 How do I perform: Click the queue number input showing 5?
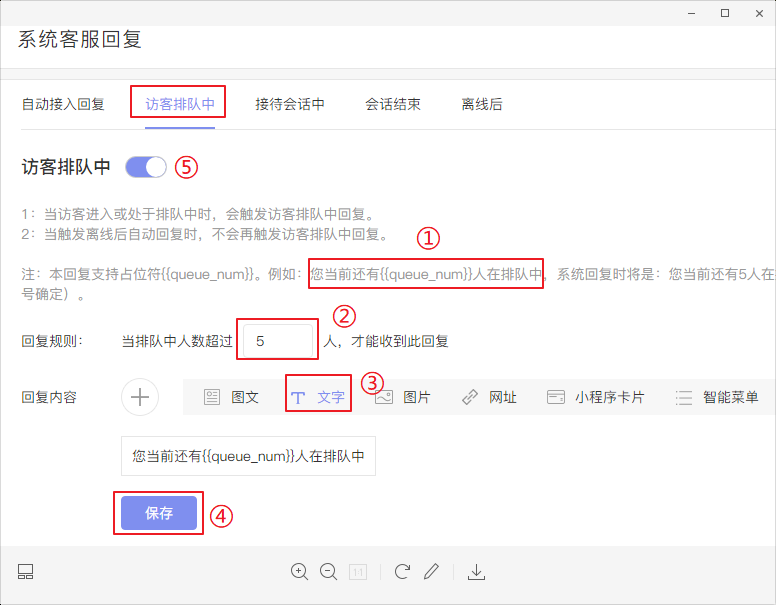[278, 341]
